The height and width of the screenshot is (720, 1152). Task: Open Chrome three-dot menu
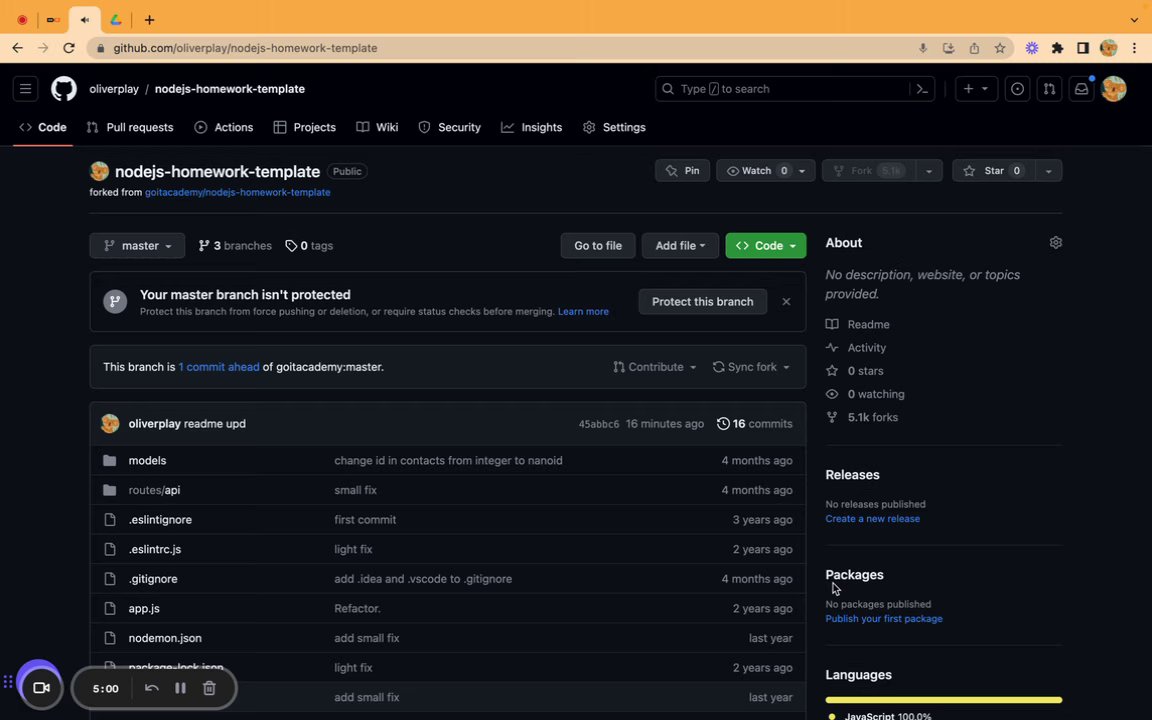(x=1134, y=48)
